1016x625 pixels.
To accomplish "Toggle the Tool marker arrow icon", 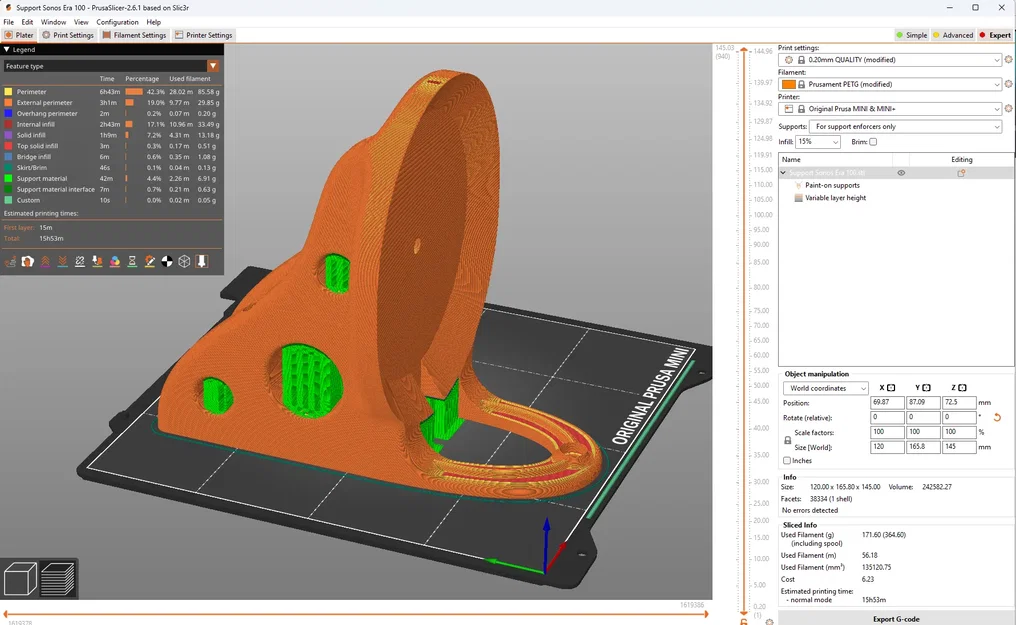I will (202, 261).
